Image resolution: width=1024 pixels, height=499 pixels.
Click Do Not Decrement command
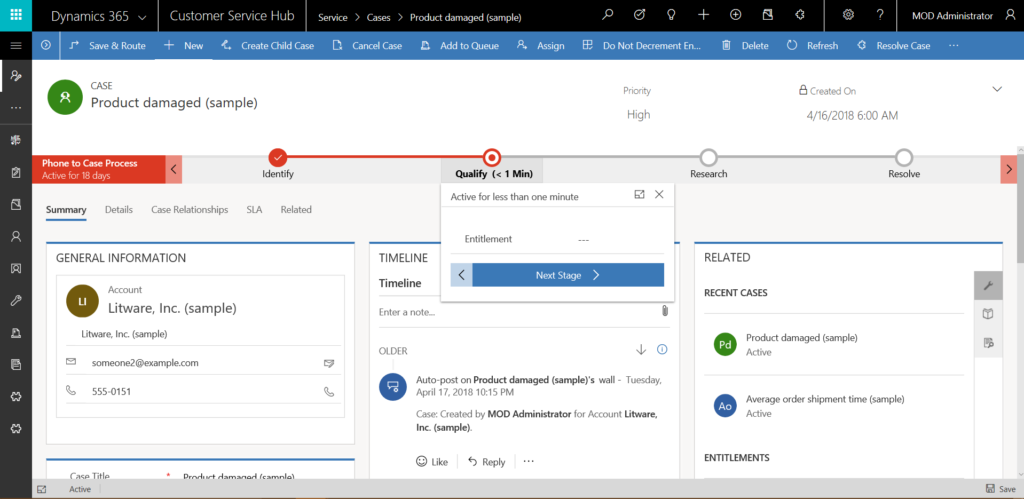pyautogui.click(x=641, y=46)
